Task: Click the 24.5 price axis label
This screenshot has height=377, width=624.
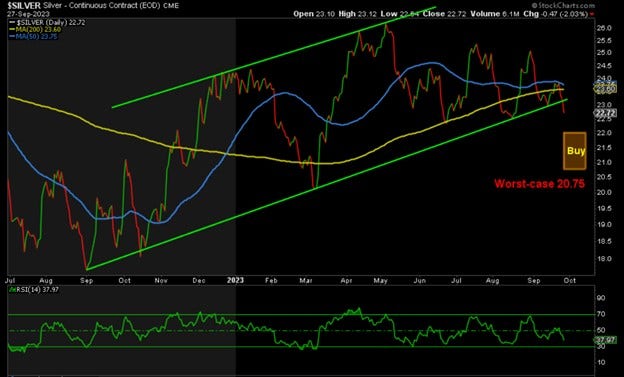Action: tap(604, 66)
